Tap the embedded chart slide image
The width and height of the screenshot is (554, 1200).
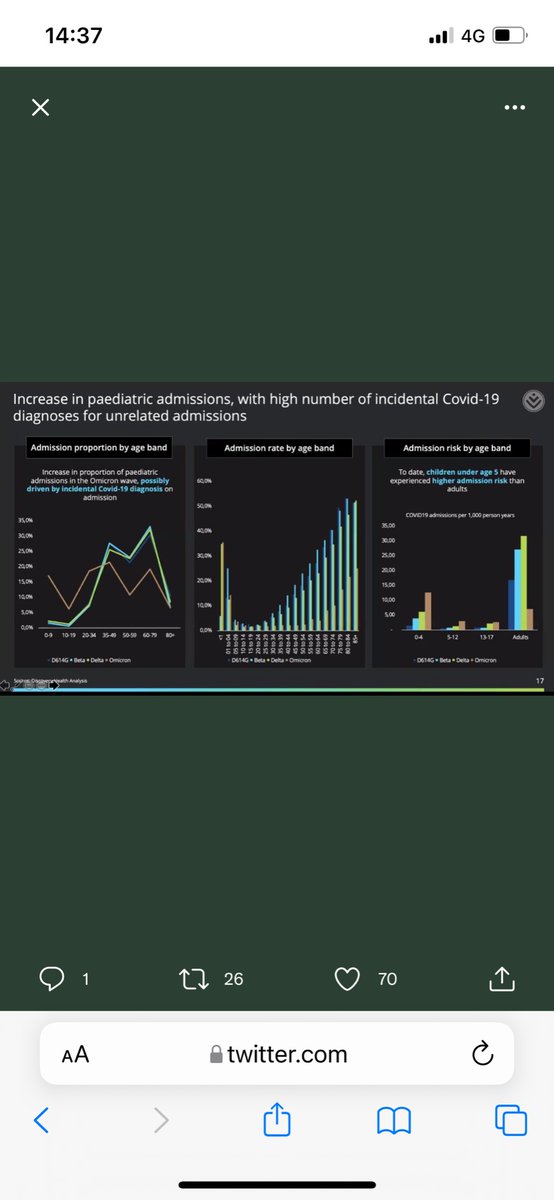[x=277, y=540]
